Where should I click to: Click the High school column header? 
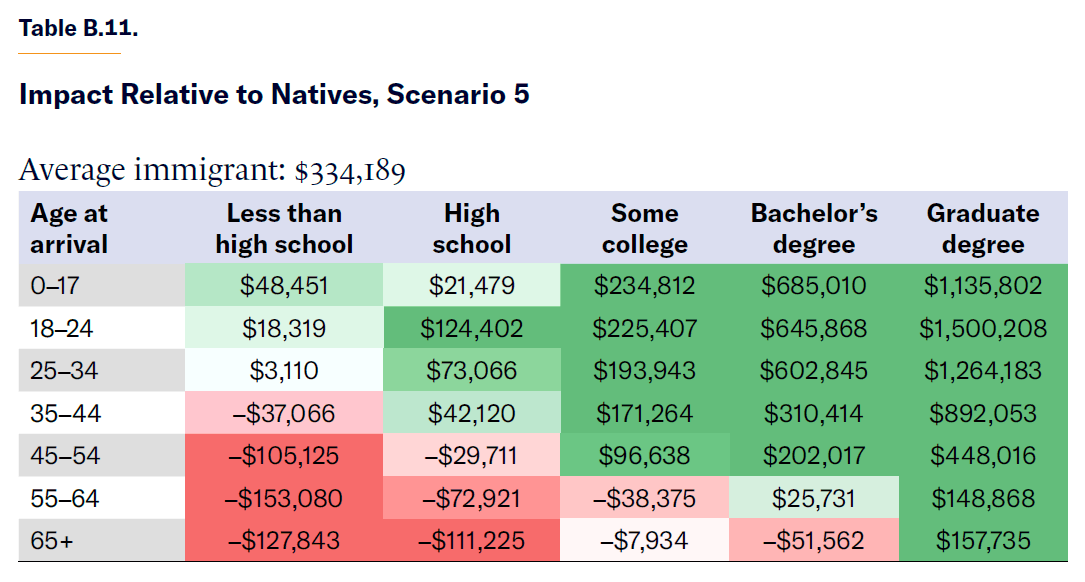tap(471, 228)
